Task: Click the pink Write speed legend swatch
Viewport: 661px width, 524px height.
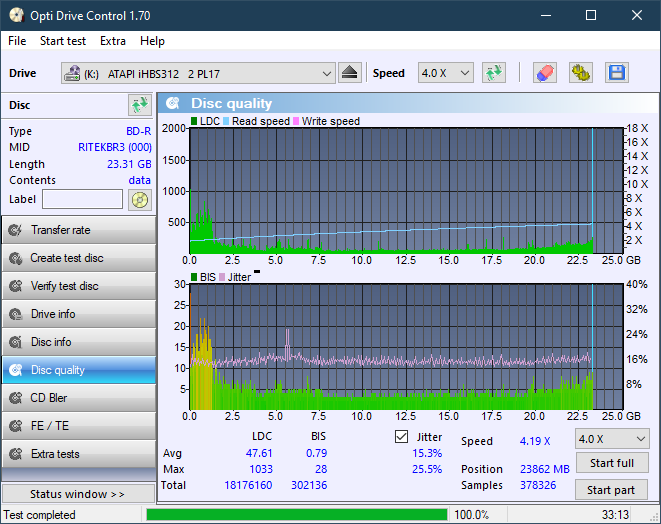Action: coord(296,121)
